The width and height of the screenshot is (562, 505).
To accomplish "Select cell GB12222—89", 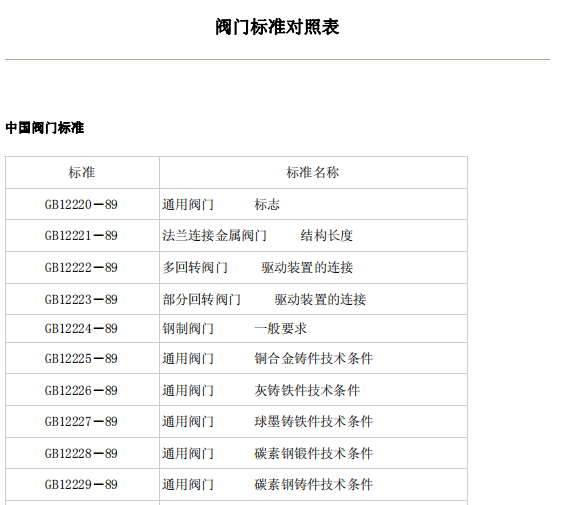I will [81, 268].
